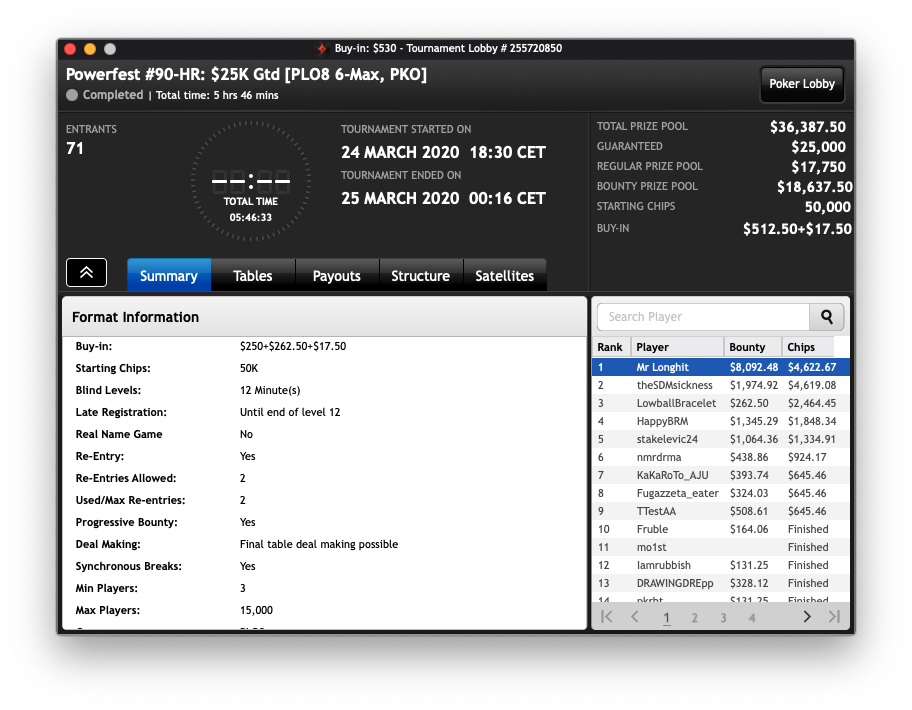Open the Payouts tab
This screenshot has width=912, height=710.
point(337,276)
